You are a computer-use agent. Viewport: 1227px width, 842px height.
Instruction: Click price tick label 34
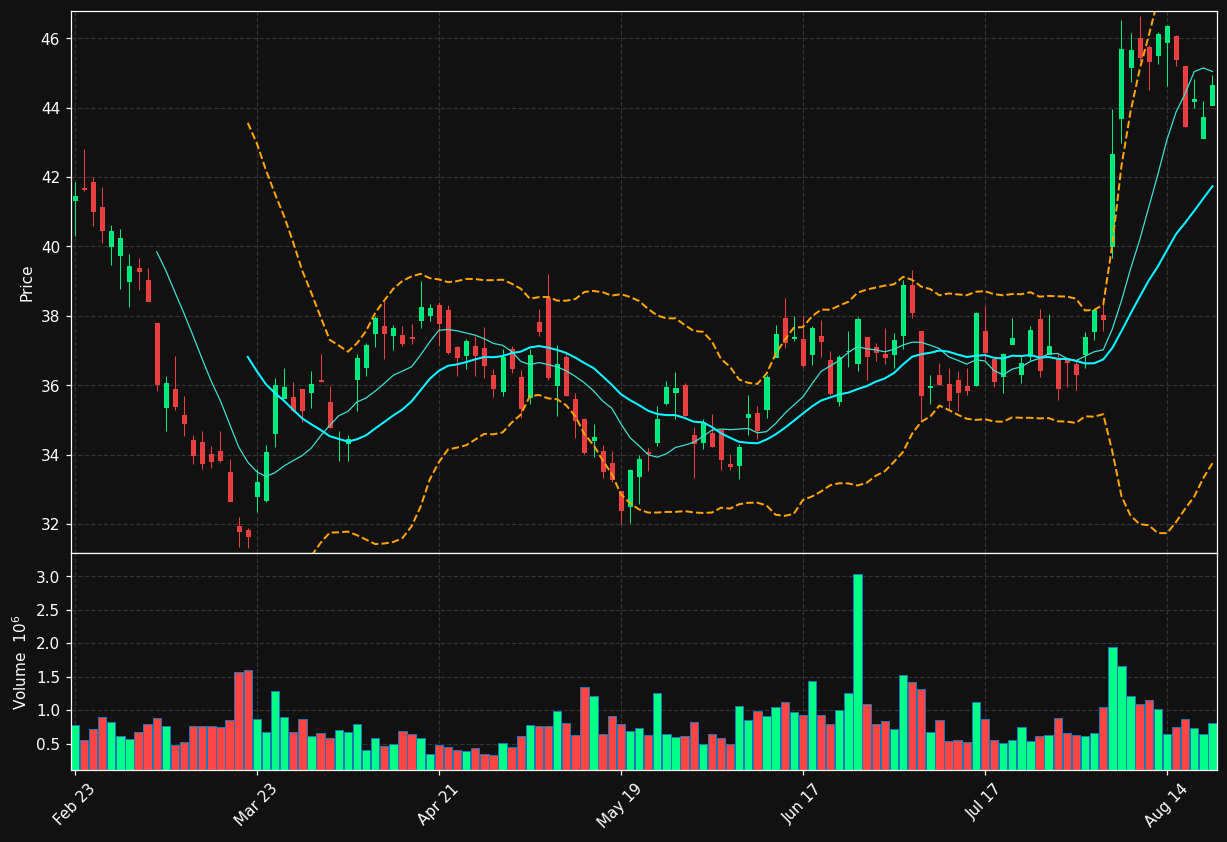pos(52,455)
